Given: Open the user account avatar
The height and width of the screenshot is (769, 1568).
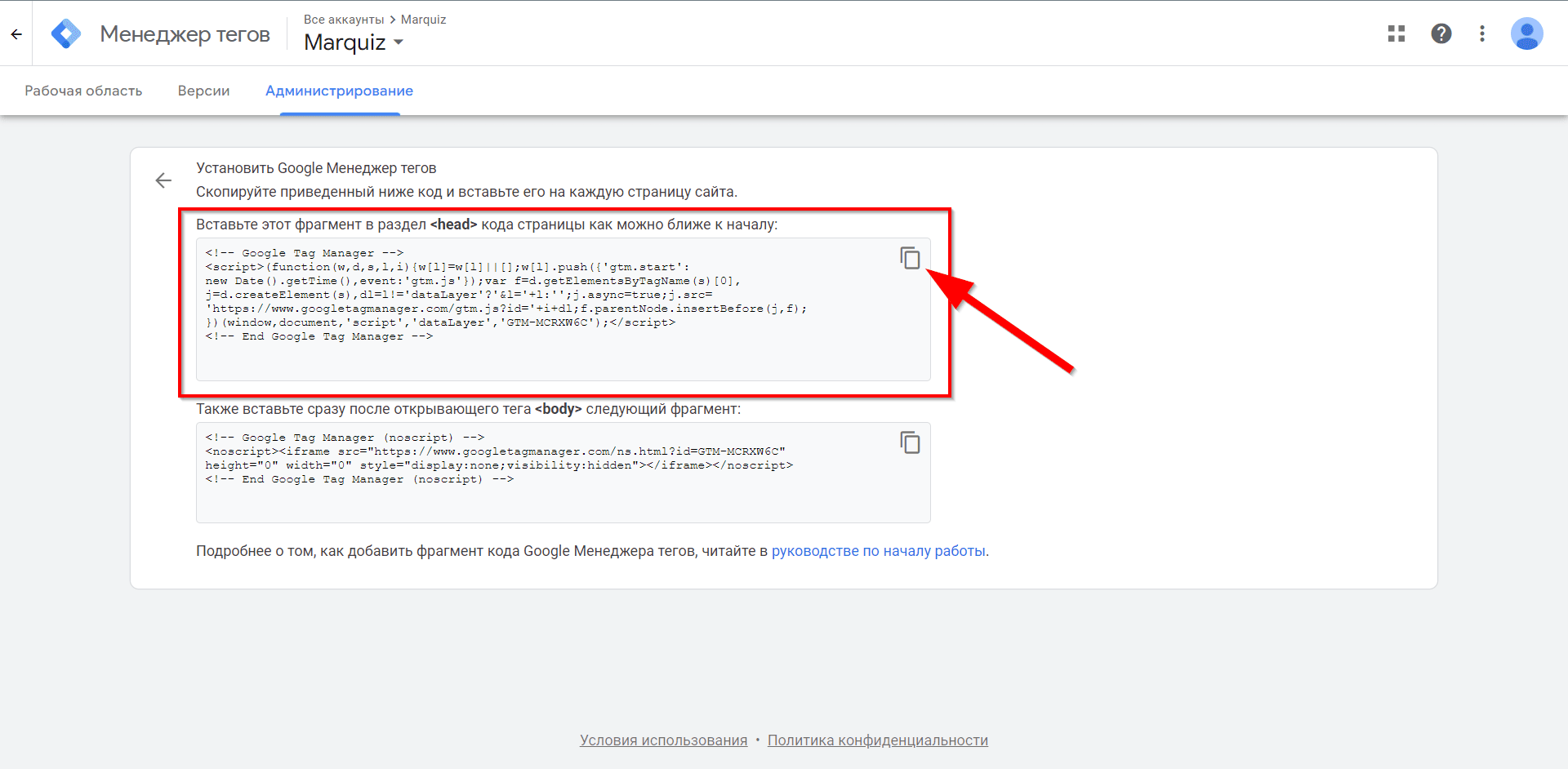Looking at the screenshot, I should (1526, 33).
